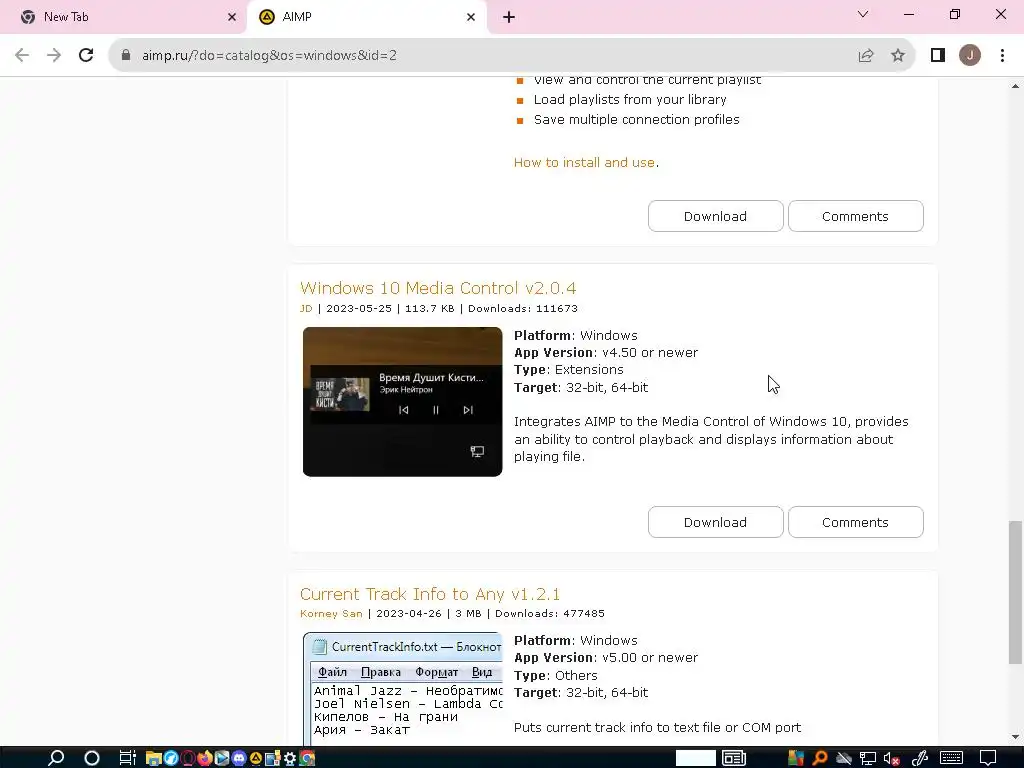Reload the AIMP page
The height and width of the screenshot is (768, 1024).
[86, 55]
